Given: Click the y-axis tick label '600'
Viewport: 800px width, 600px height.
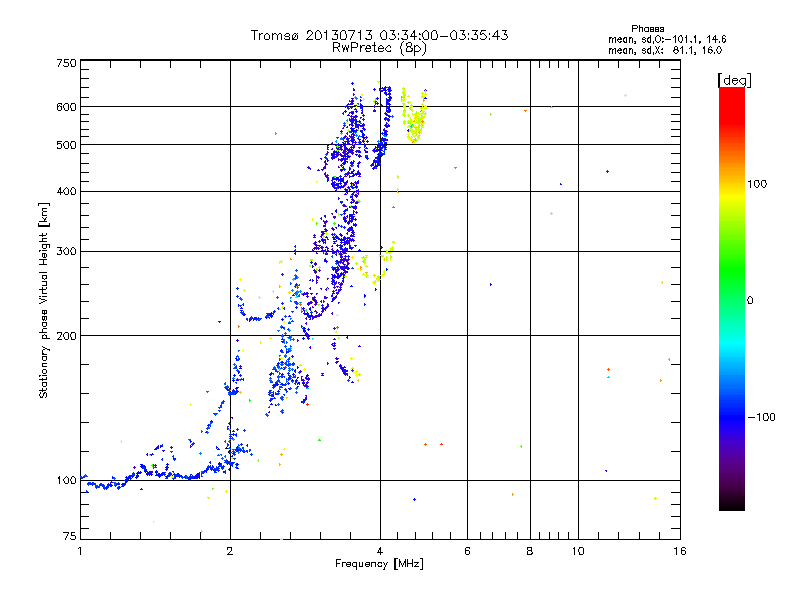Looking at the screenshot, I should click(66, 107).
